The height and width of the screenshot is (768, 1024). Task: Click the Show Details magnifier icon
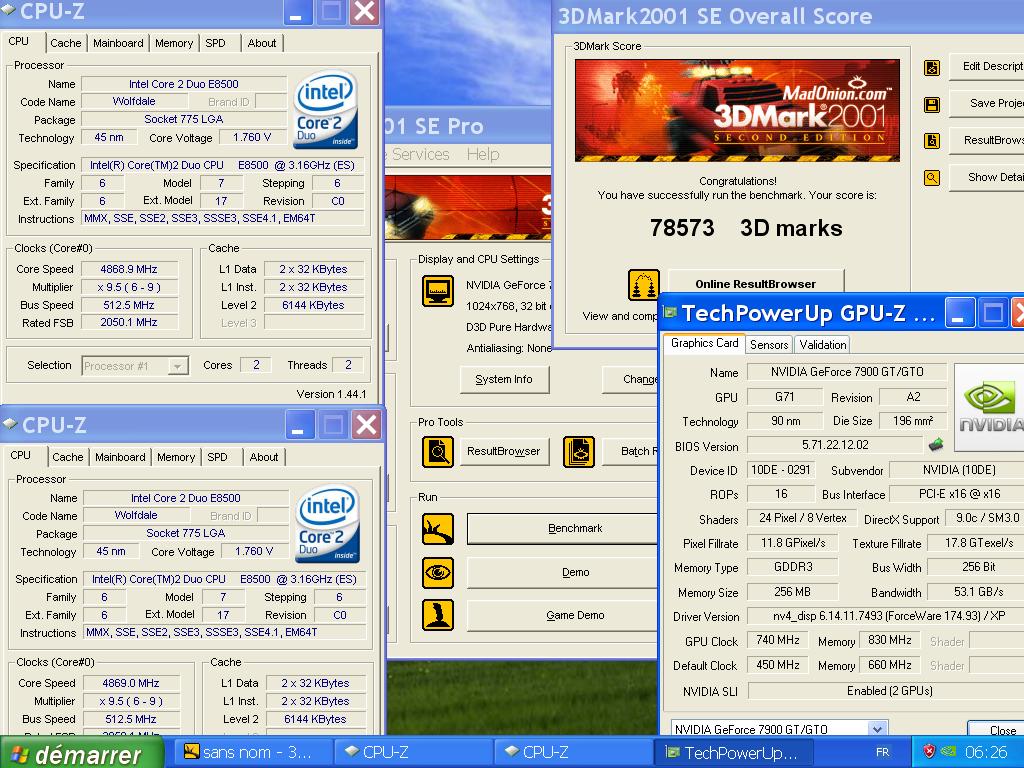tap(932, 177)
